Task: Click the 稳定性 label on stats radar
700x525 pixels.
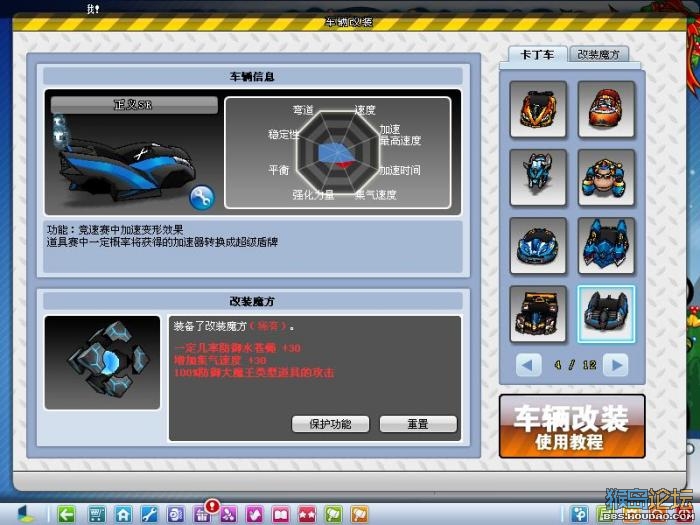Action: click(283, 134)
